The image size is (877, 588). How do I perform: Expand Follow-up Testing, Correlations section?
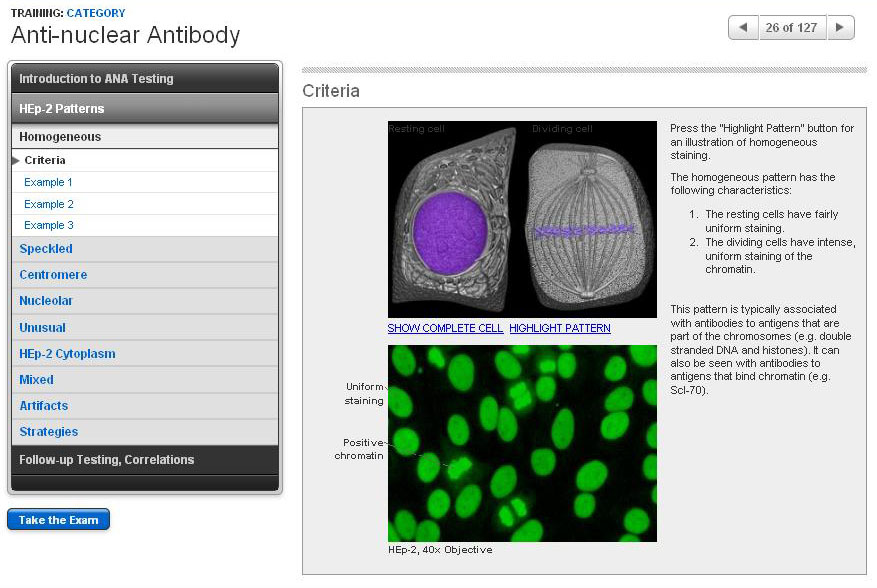(144, 460)
